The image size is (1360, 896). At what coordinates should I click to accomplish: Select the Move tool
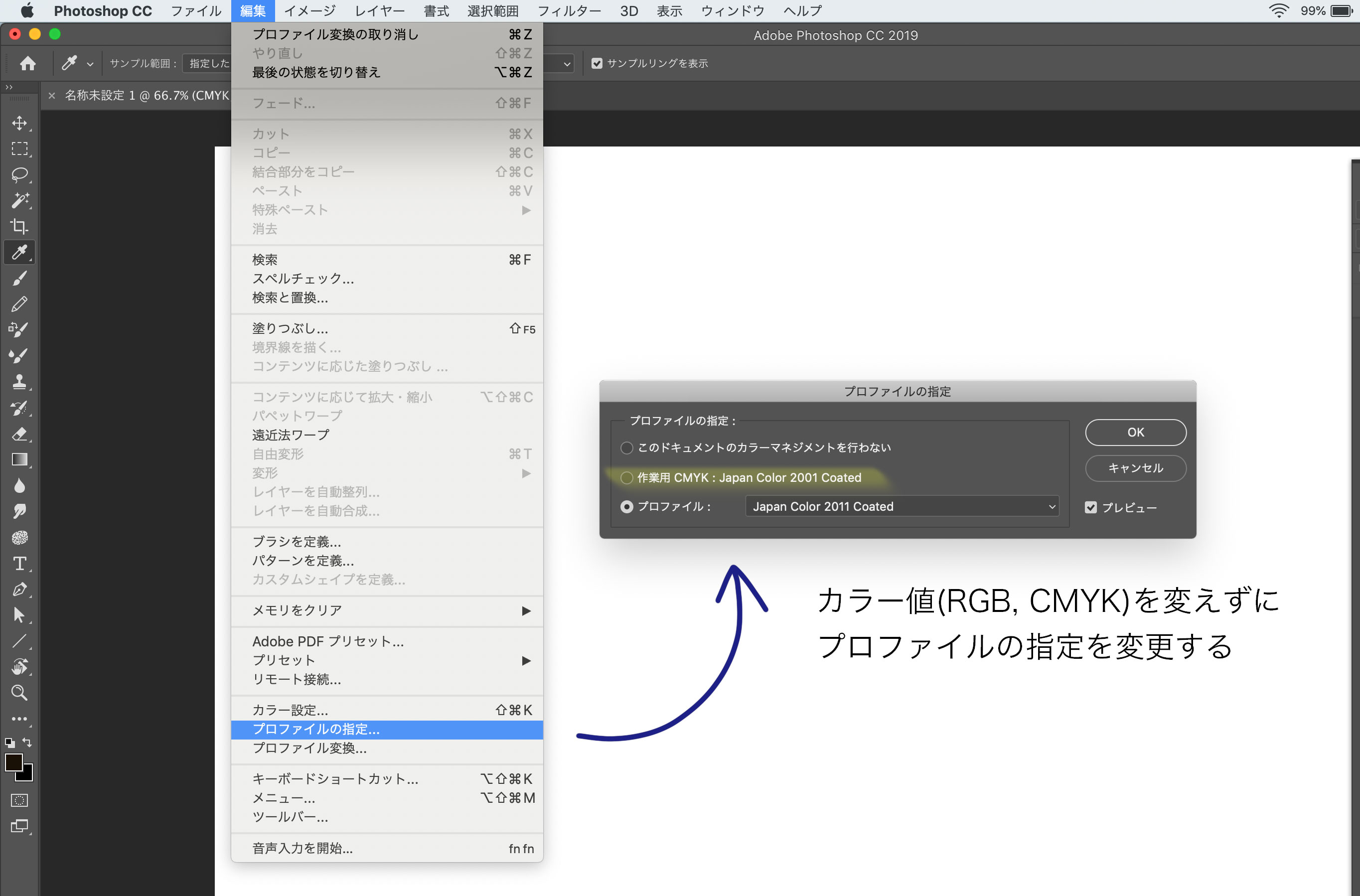pos(19,123)
